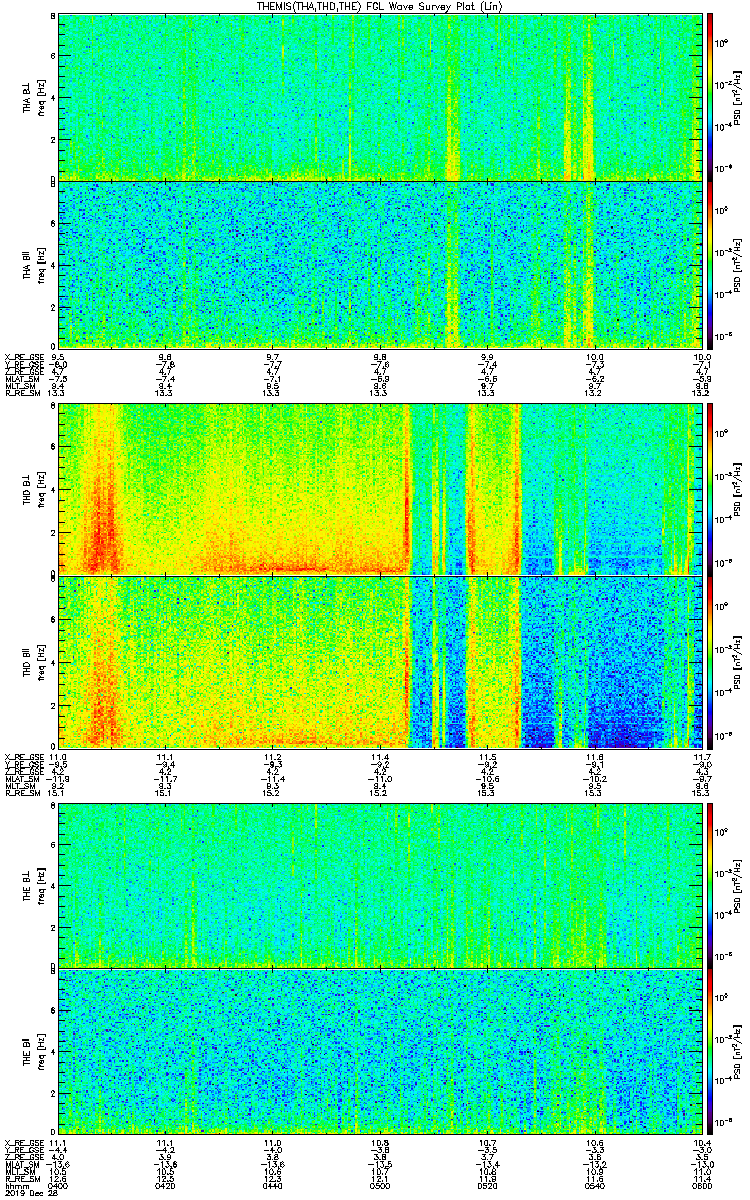Screen dimensions: 750x1200
Task: Select the THE BII spectrogram panel
Action: (380, 1051)
